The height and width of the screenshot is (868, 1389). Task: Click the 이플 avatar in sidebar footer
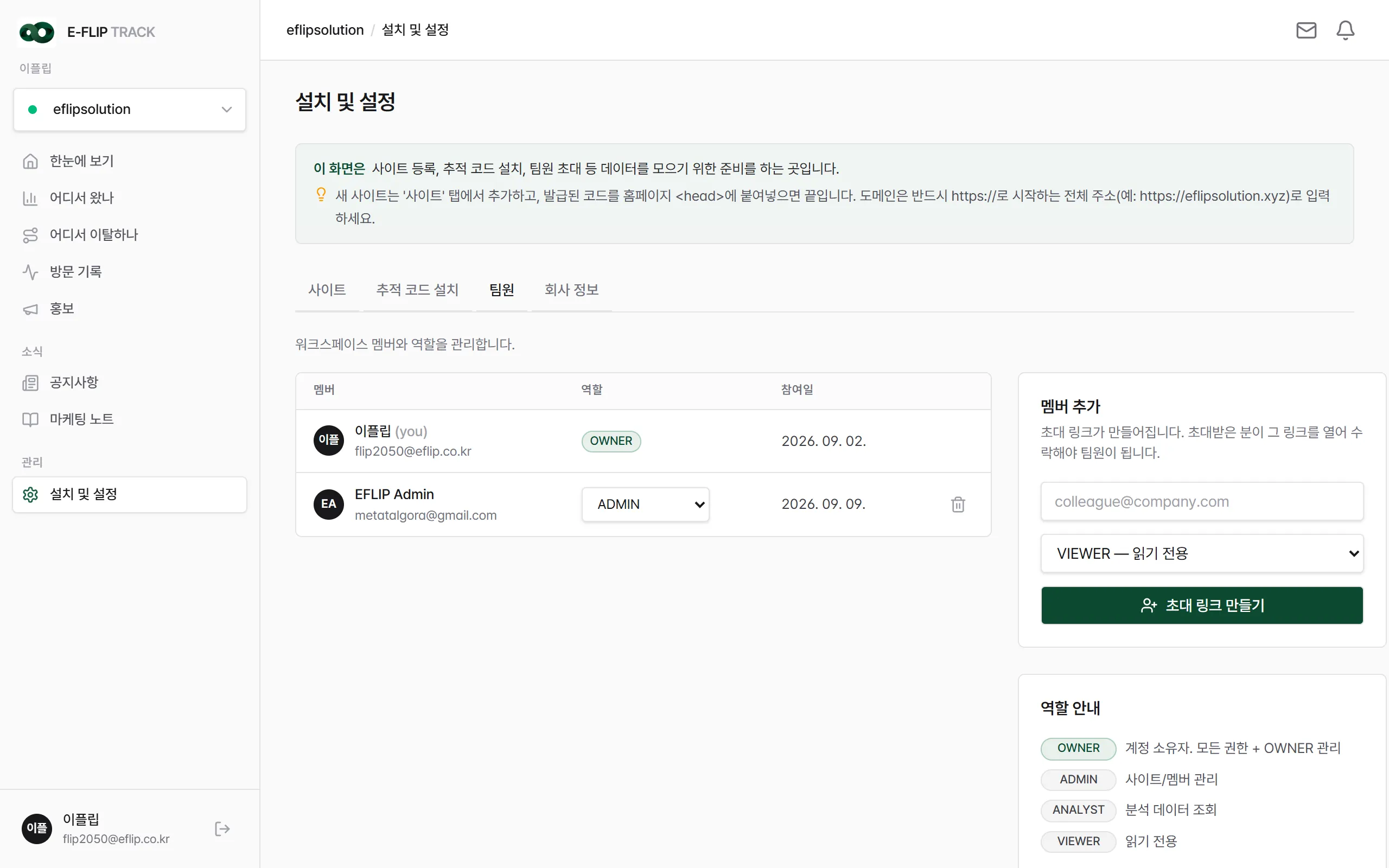point(37,828)
